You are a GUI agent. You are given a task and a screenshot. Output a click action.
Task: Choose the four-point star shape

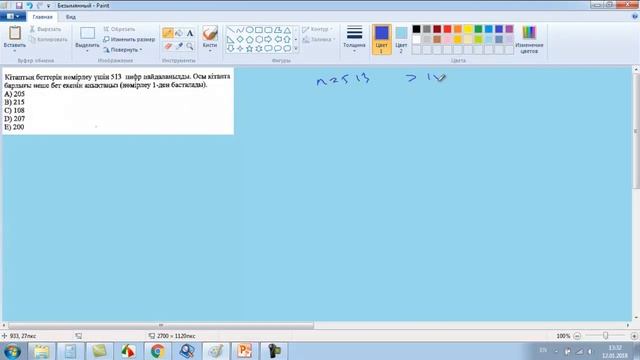tap(240, 49)
